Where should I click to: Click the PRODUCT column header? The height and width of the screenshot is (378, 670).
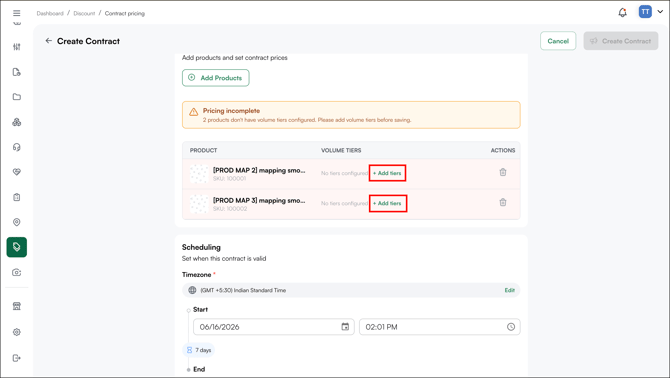[x=203, y=150]
